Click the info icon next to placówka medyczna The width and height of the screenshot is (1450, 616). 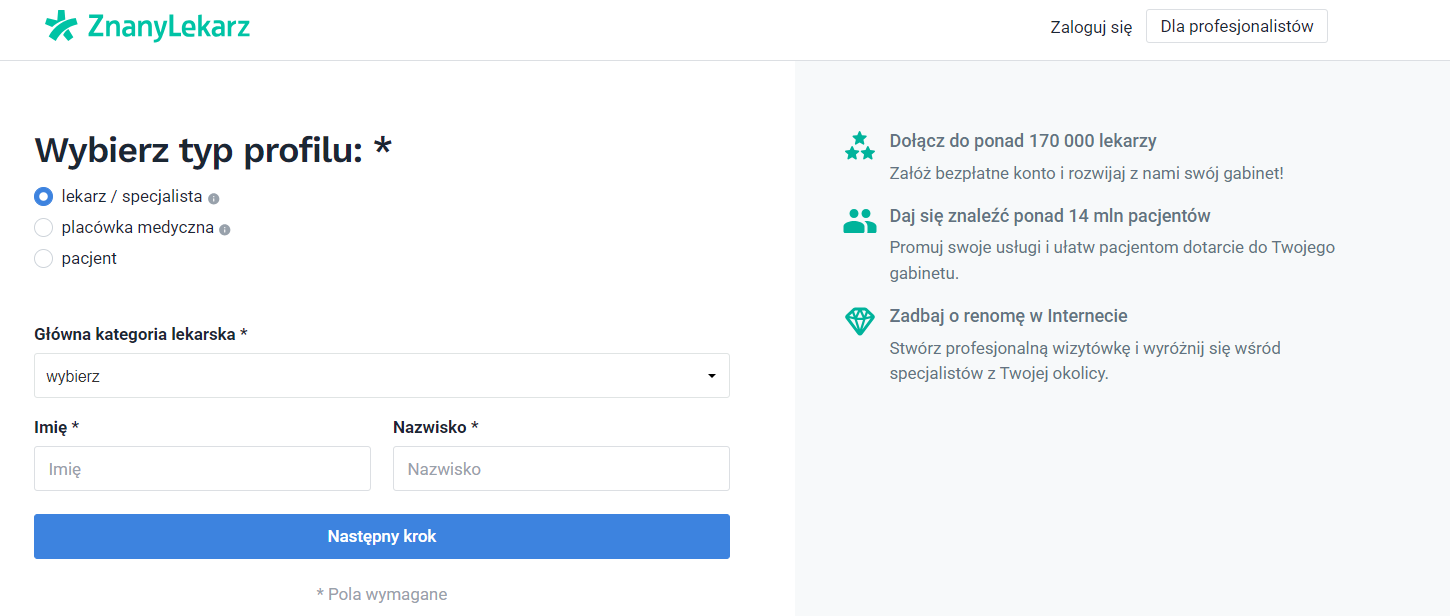coord(224,229)
